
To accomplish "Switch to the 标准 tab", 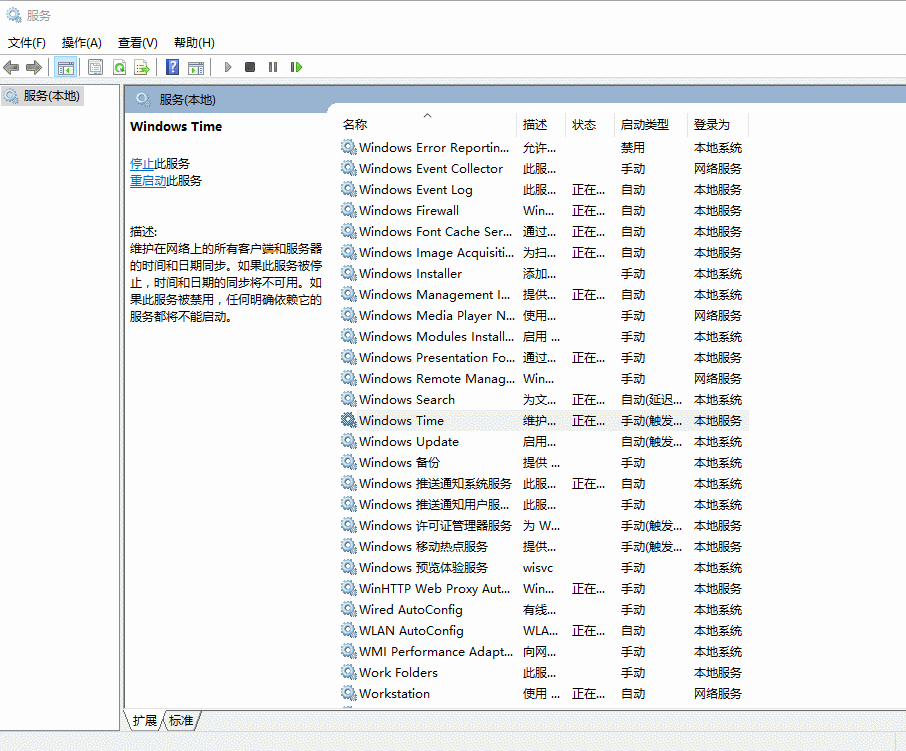I will coord(179,720).
